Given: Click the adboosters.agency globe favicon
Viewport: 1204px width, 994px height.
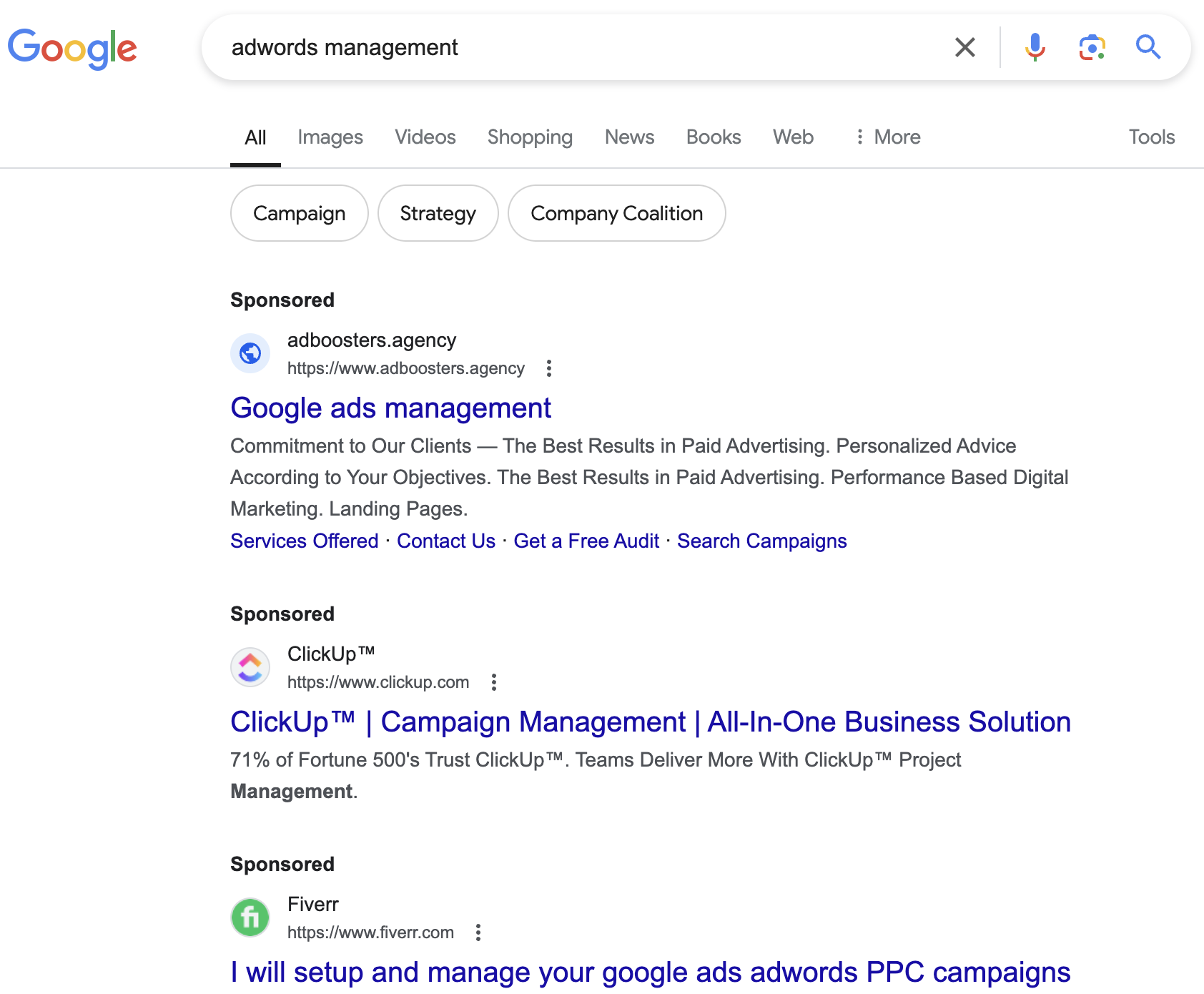Looking at the screenshot, I should pyautogui.click(x=250, y=353).
